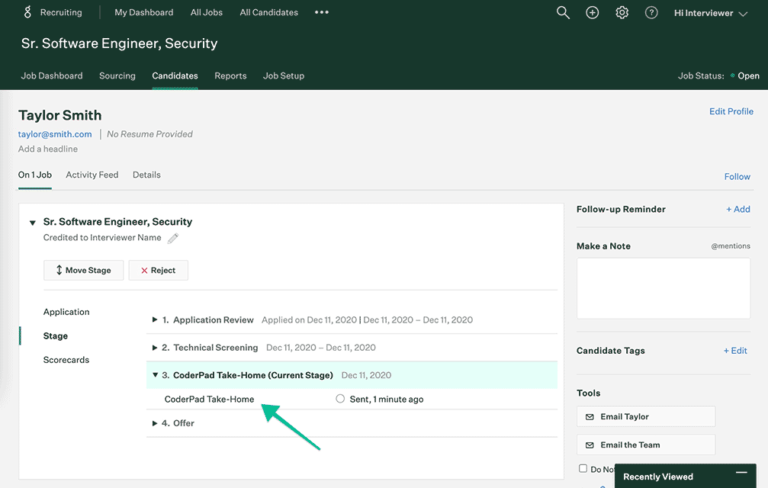Click the Greenhouse logo icon

26,13
